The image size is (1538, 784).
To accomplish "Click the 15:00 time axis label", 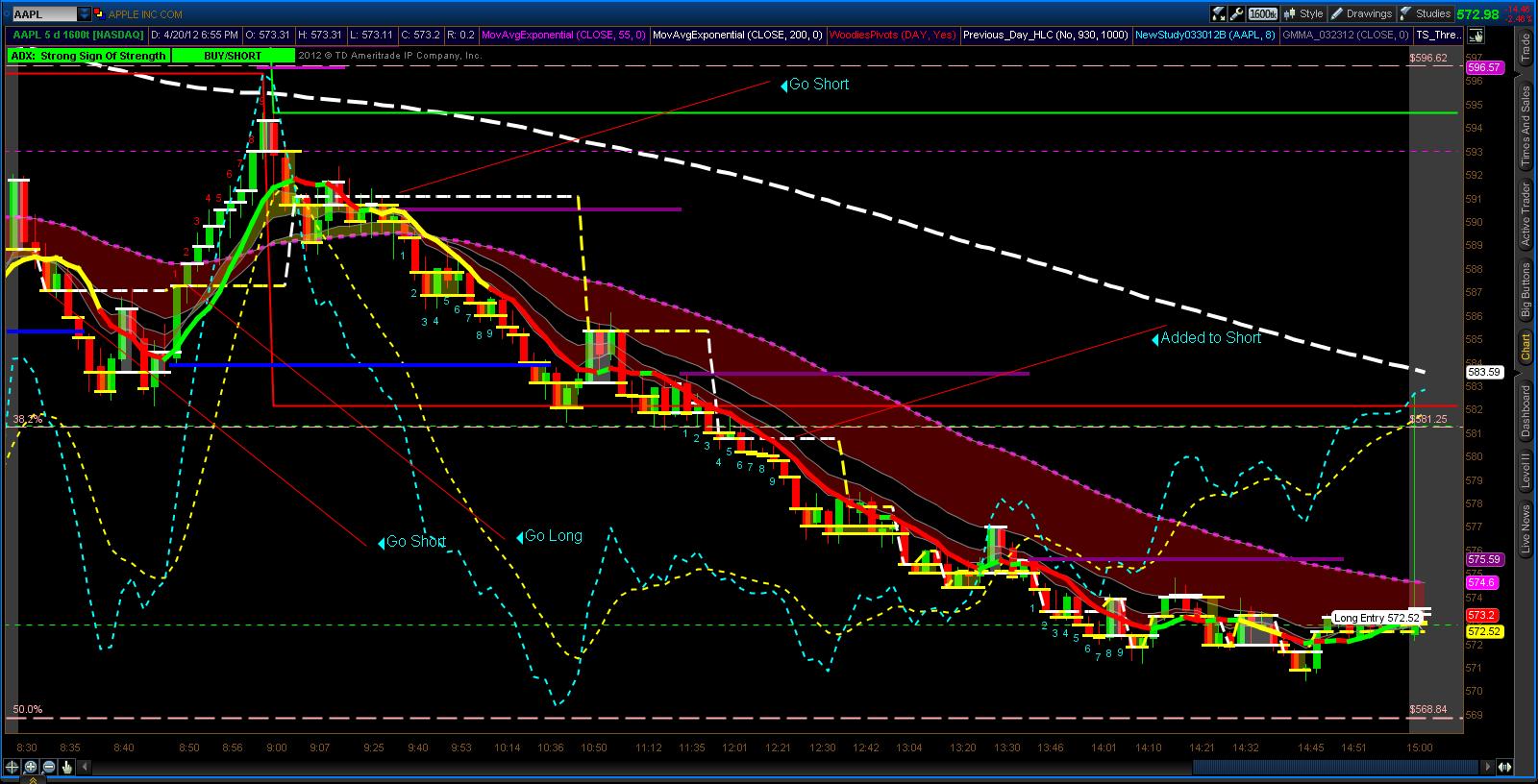I will 1419,747.
